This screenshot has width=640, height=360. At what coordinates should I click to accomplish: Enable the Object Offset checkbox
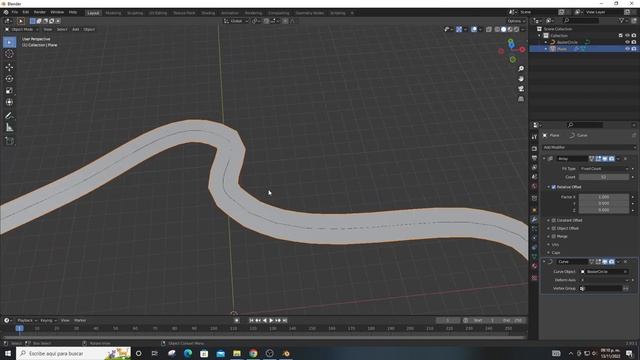pyautogui.click(x=554, y=228)
